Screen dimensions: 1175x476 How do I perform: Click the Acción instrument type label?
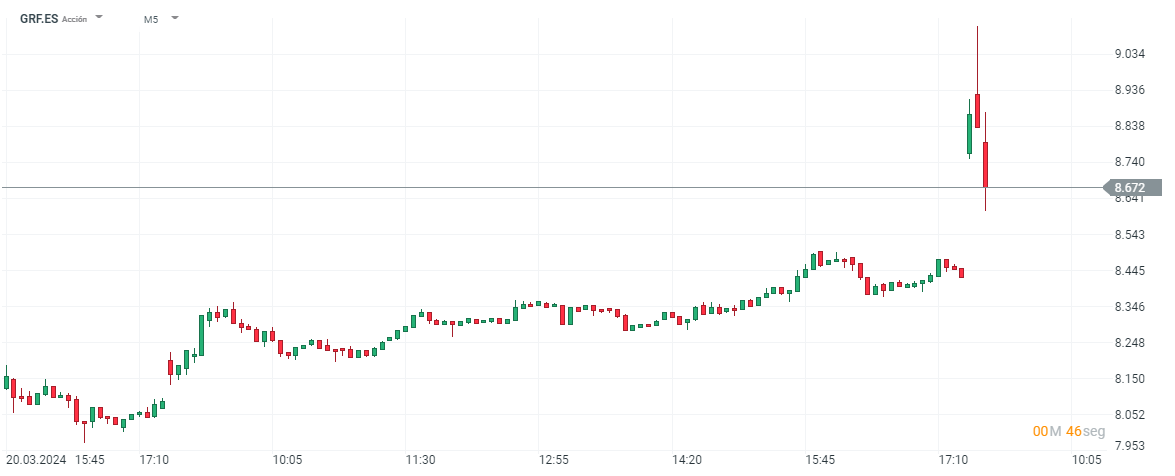pos(74,19)
